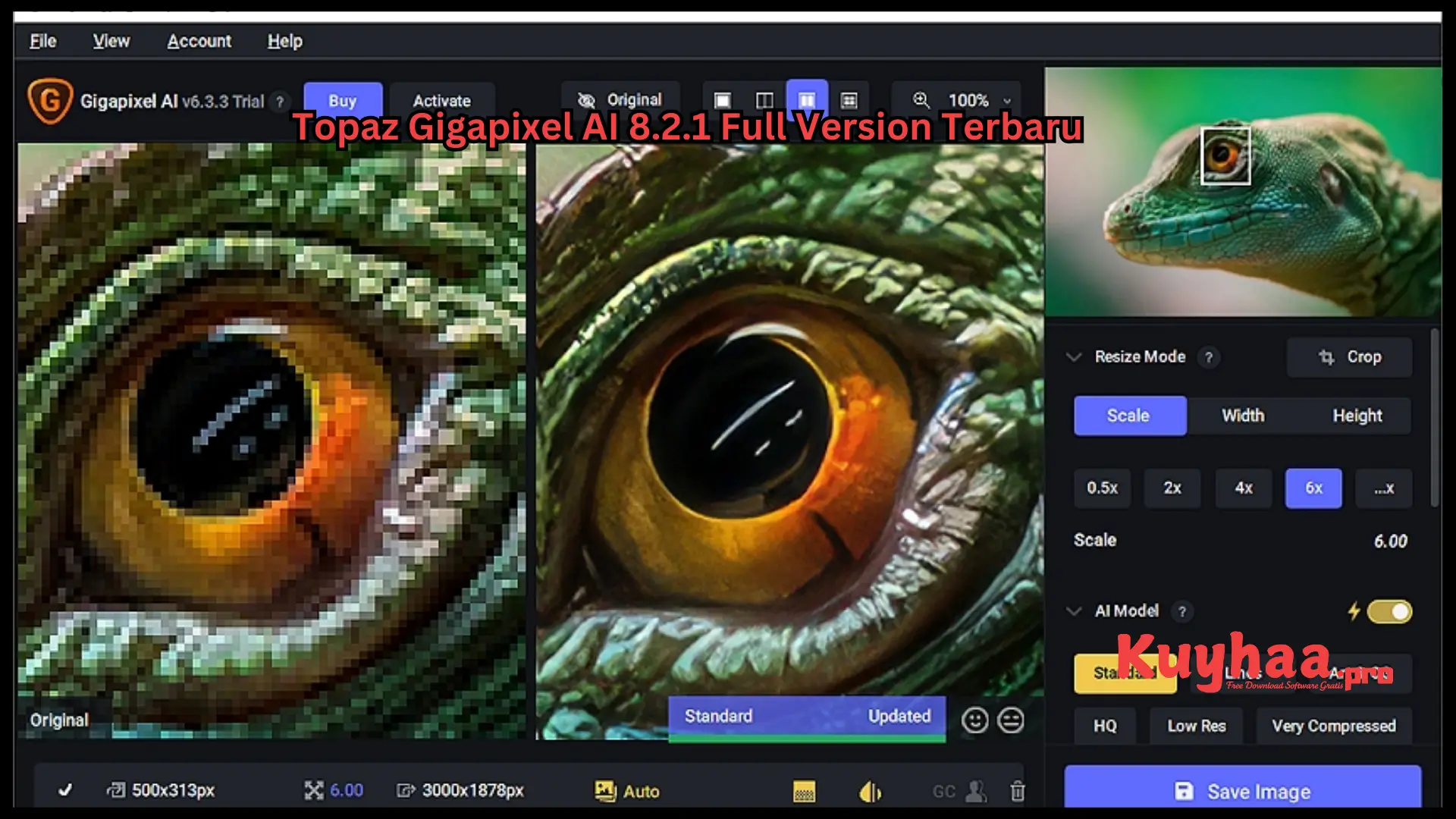The height and width of the screenshot is (819, 1456).
Task: Open the Resize Mode help icon
Action: pos(1209,357)
